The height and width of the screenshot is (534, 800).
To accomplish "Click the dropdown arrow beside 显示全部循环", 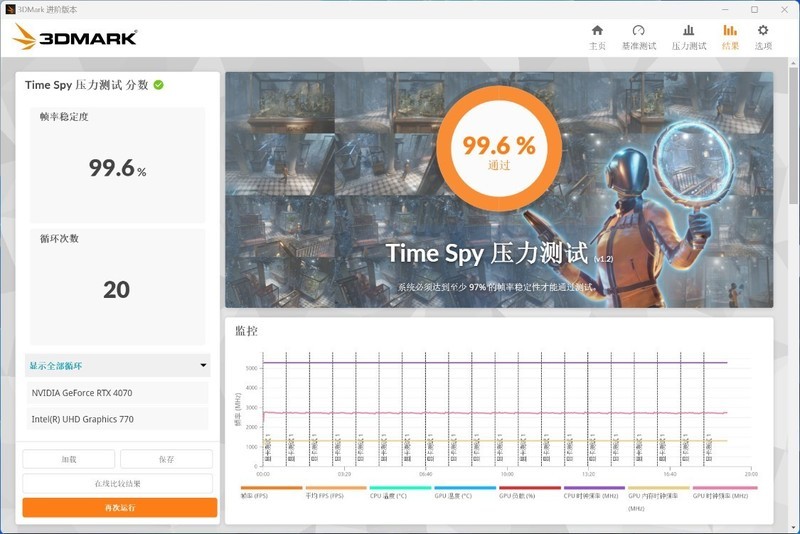I will coord(203,365).
